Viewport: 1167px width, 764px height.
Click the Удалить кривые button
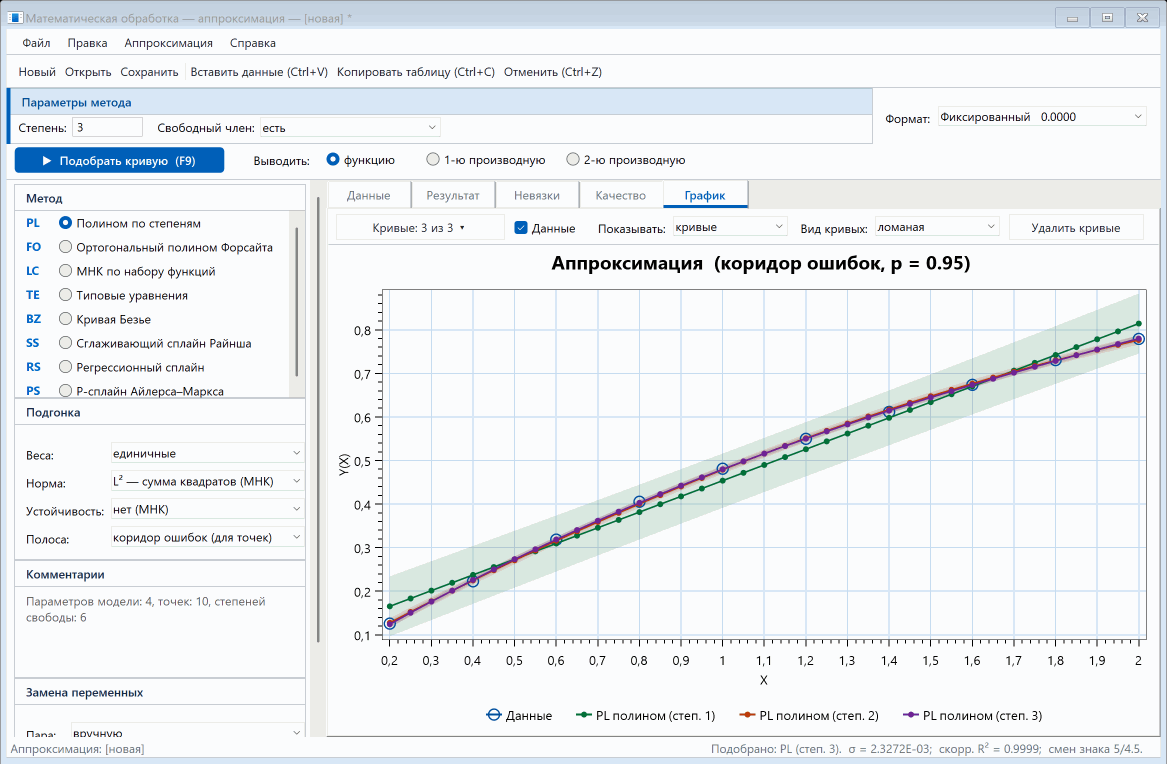[1075, 228]
